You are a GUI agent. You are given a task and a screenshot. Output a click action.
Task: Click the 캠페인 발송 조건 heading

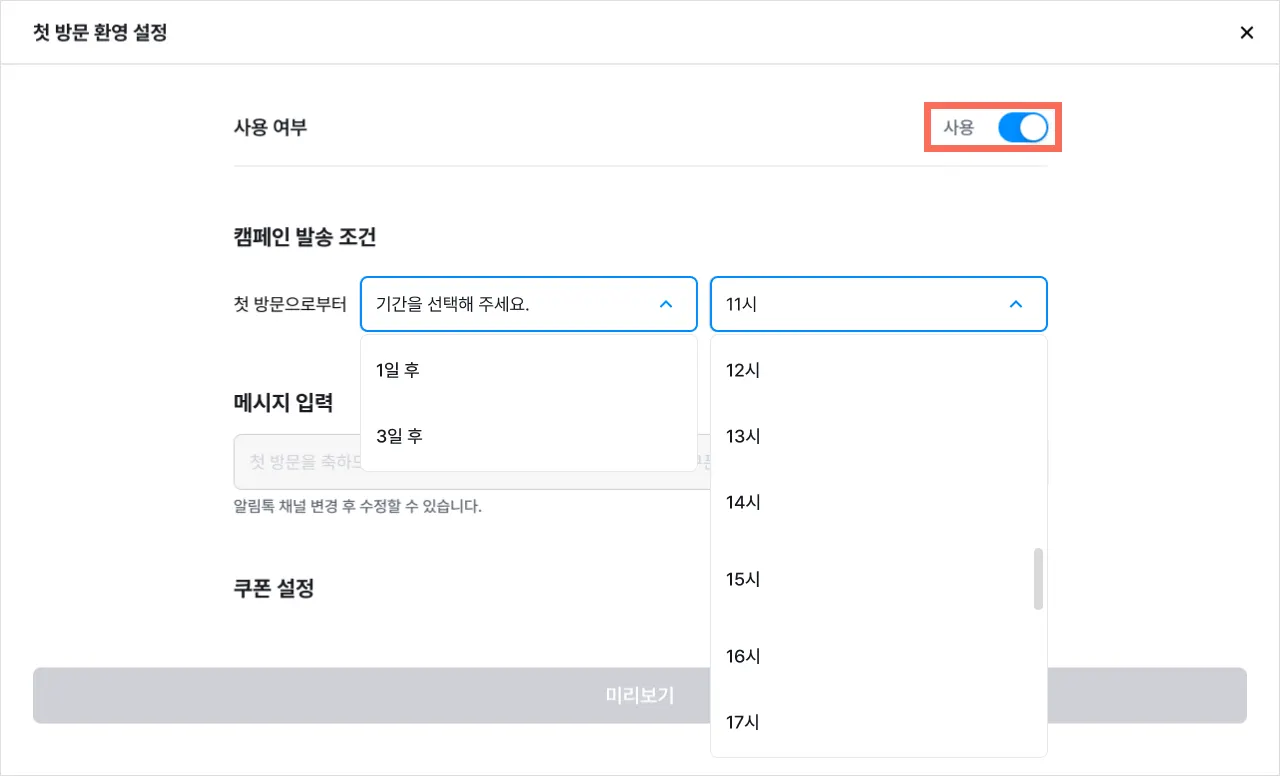point(304,237)
